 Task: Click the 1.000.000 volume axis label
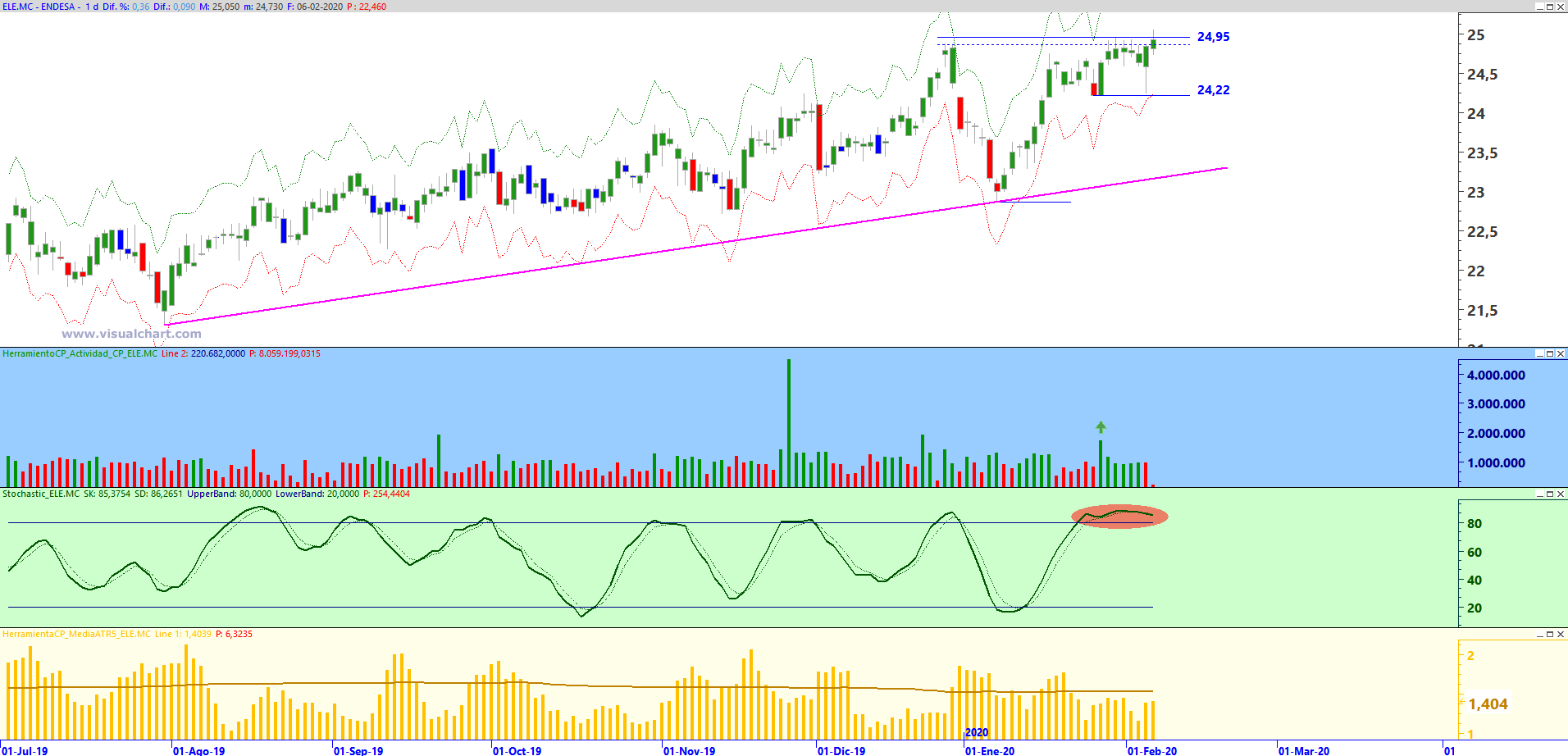point(1497,463)
